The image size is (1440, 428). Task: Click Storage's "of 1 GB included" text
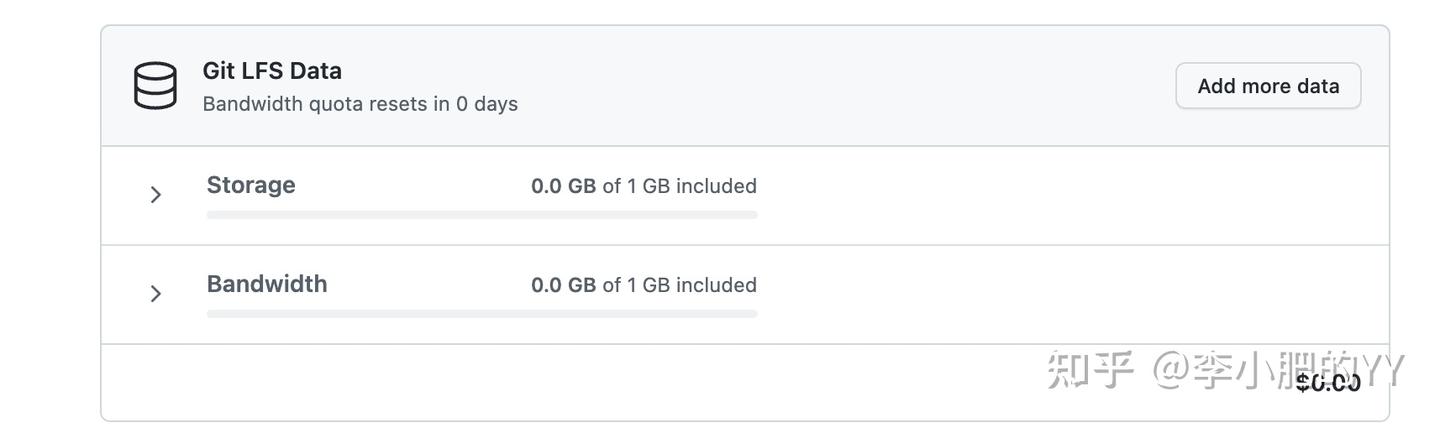click(680, 186)
